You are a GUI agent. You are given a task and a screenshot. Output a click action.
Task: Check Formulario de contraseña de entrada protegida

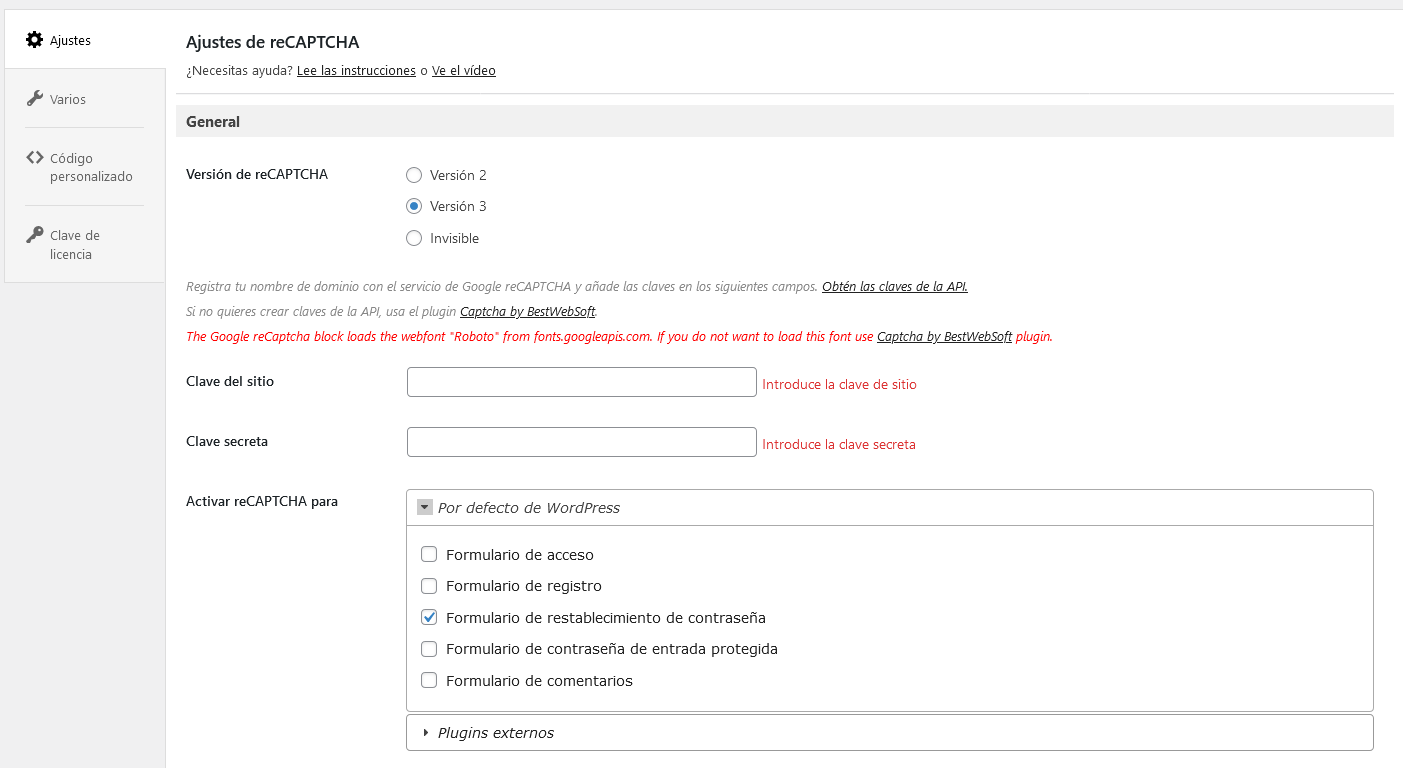[429, 649]
